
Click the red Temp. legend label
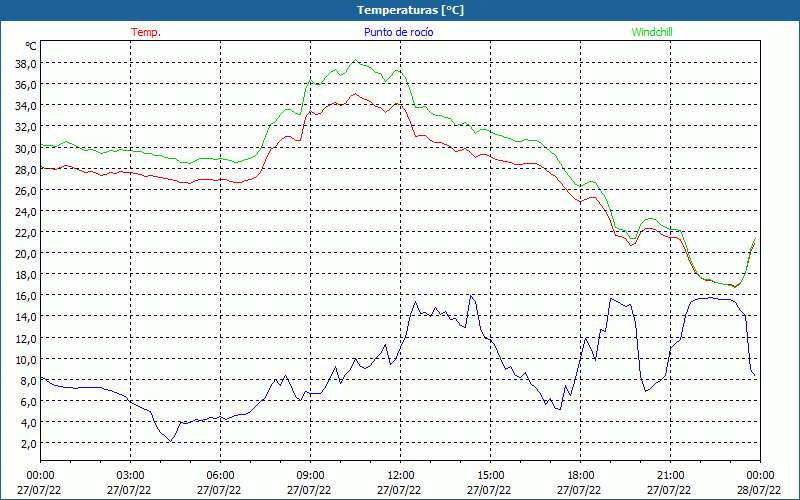(146, 32)
